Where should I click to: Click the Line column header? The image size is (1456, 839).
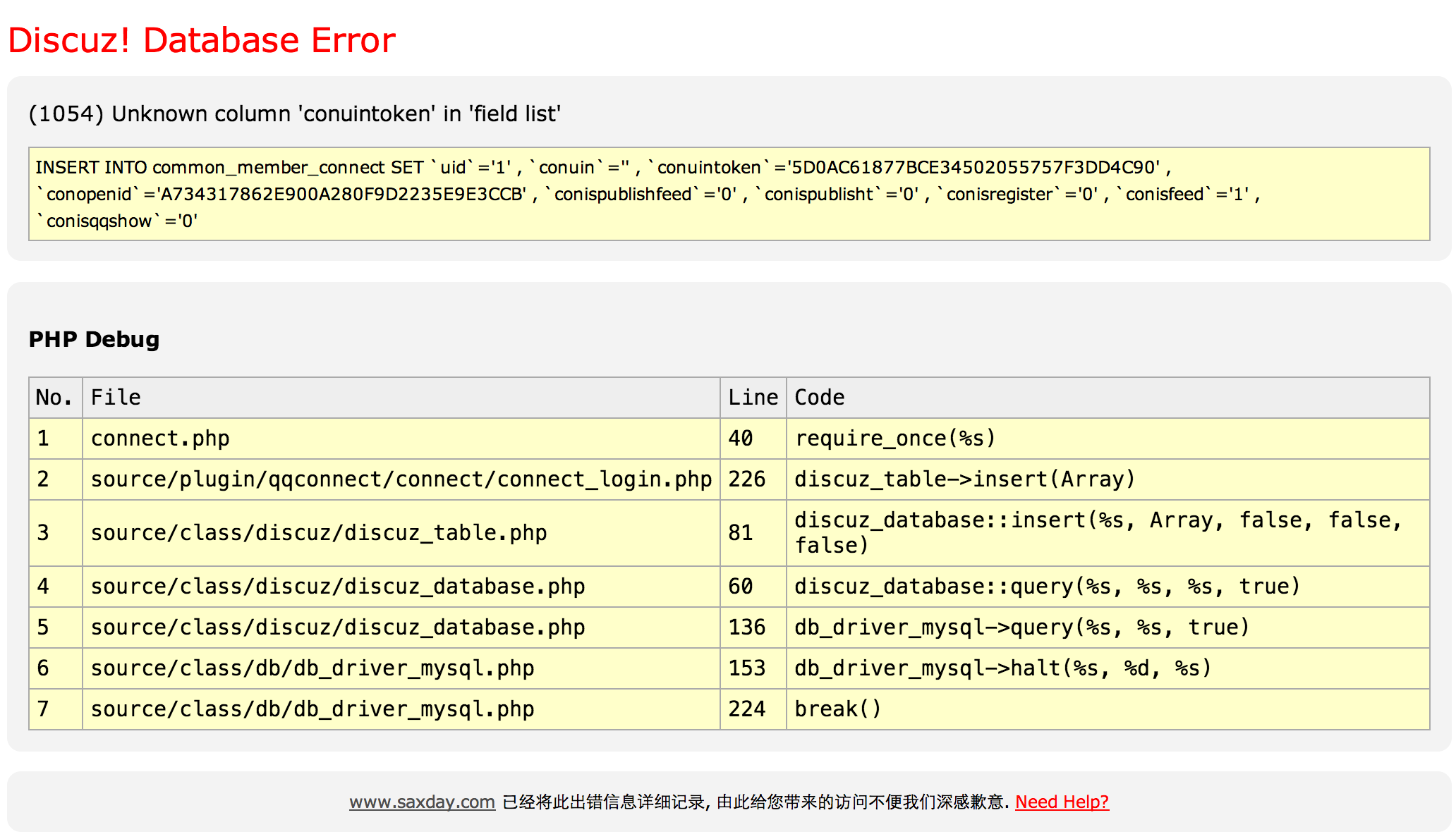coord(753,398)
